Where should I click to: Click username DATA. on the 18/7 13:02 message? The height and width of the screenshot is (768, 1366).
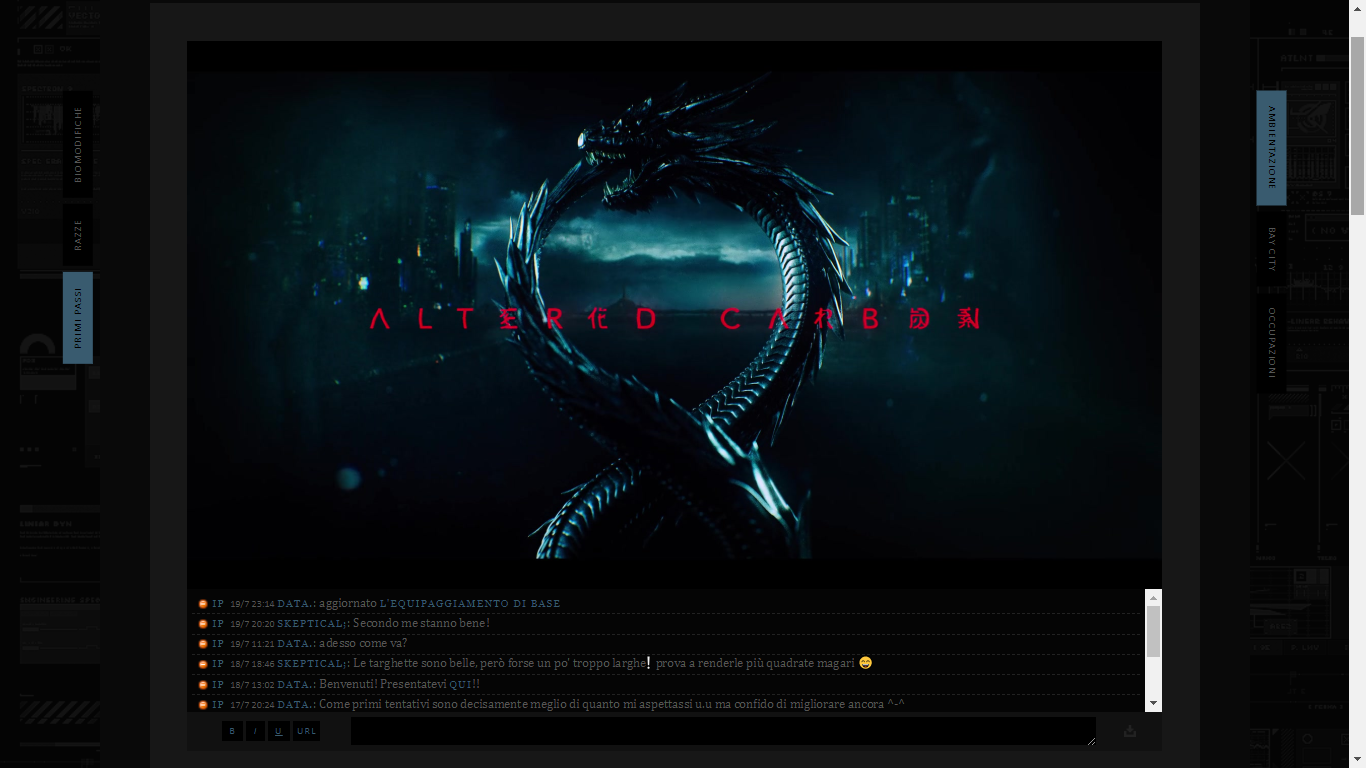tap(295, 685)
